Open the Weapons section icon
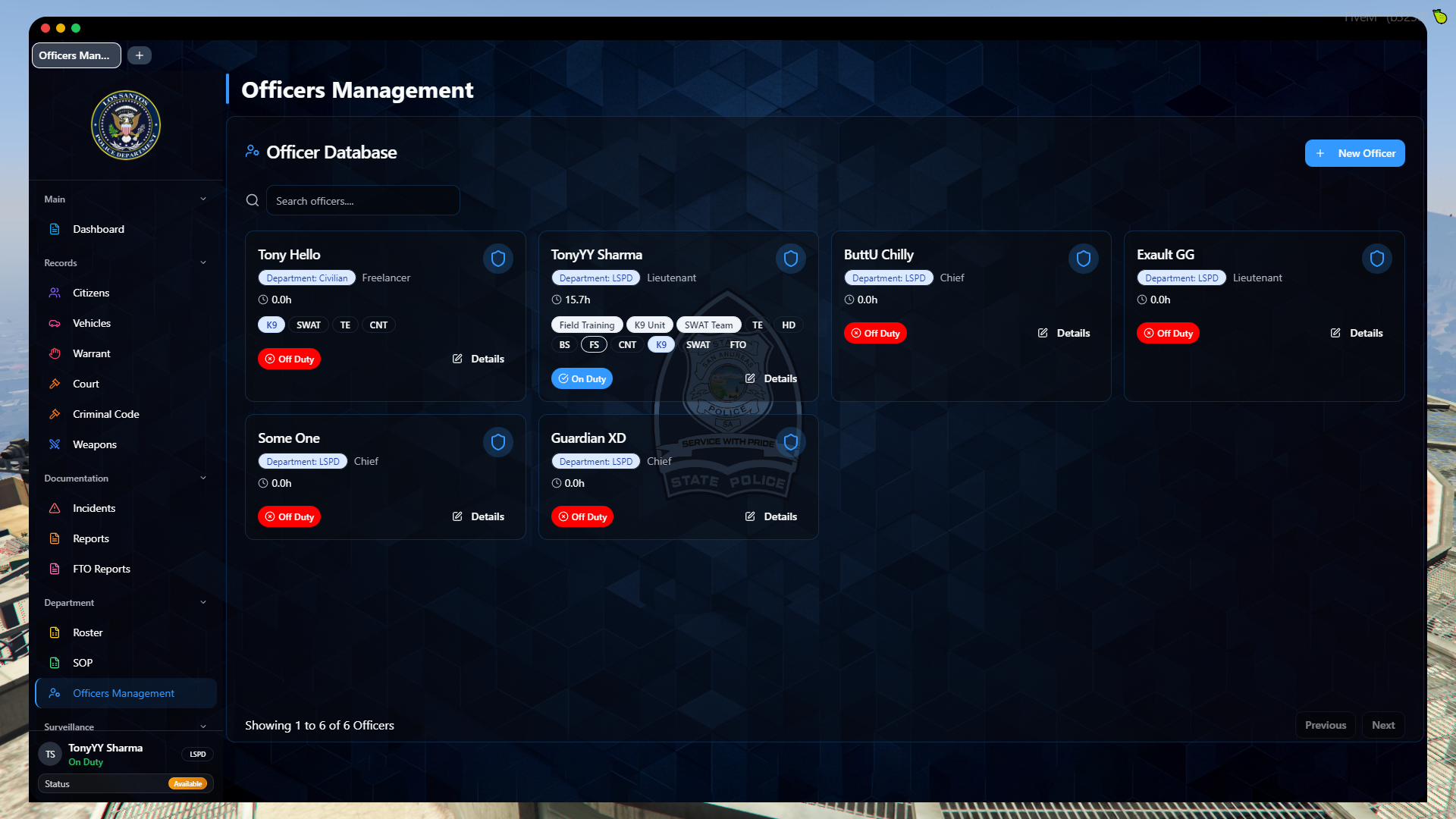1456x819 pixels. [54, 444]
